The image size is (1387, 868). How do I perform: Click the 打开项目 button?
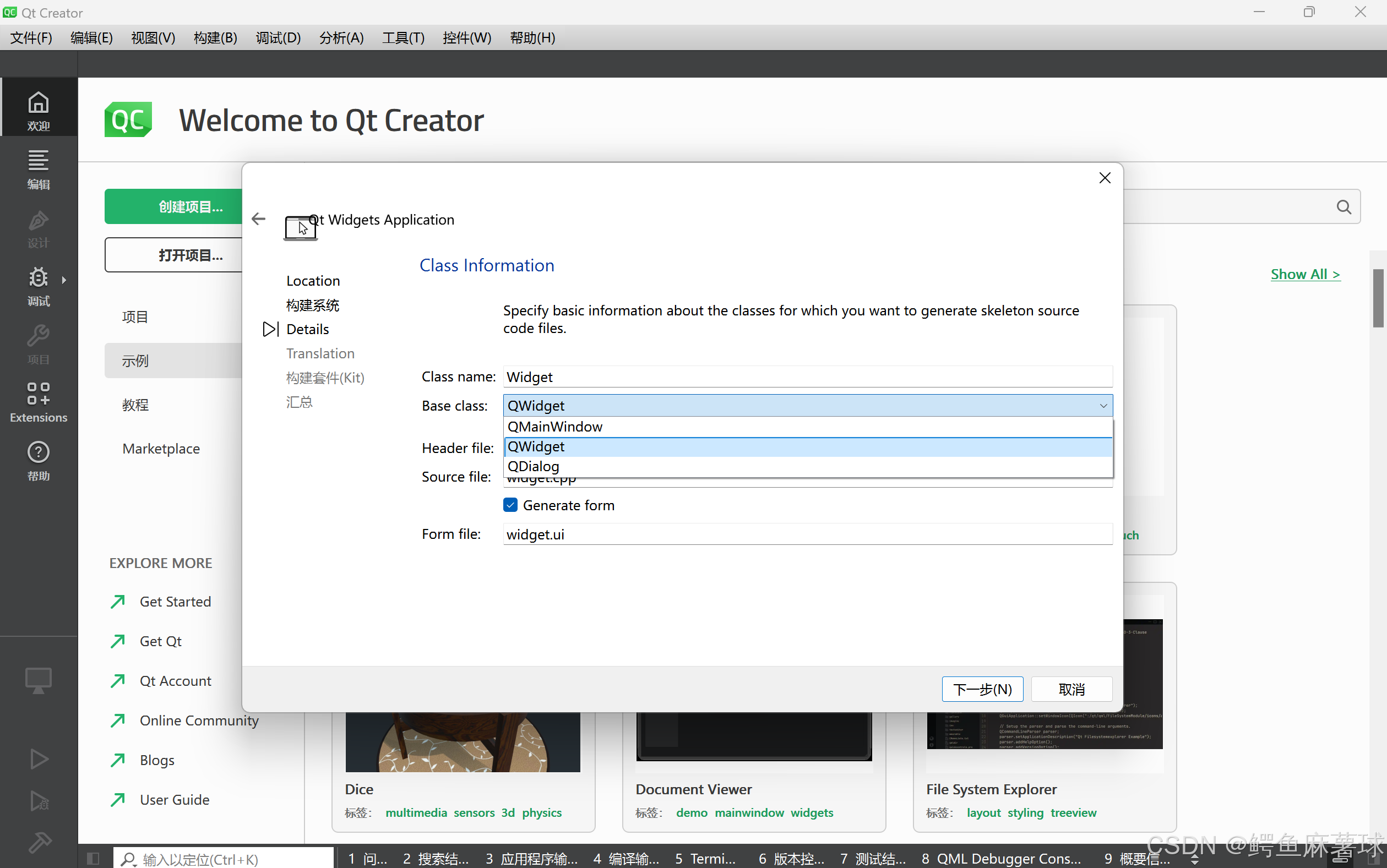[x=173, y=254]
